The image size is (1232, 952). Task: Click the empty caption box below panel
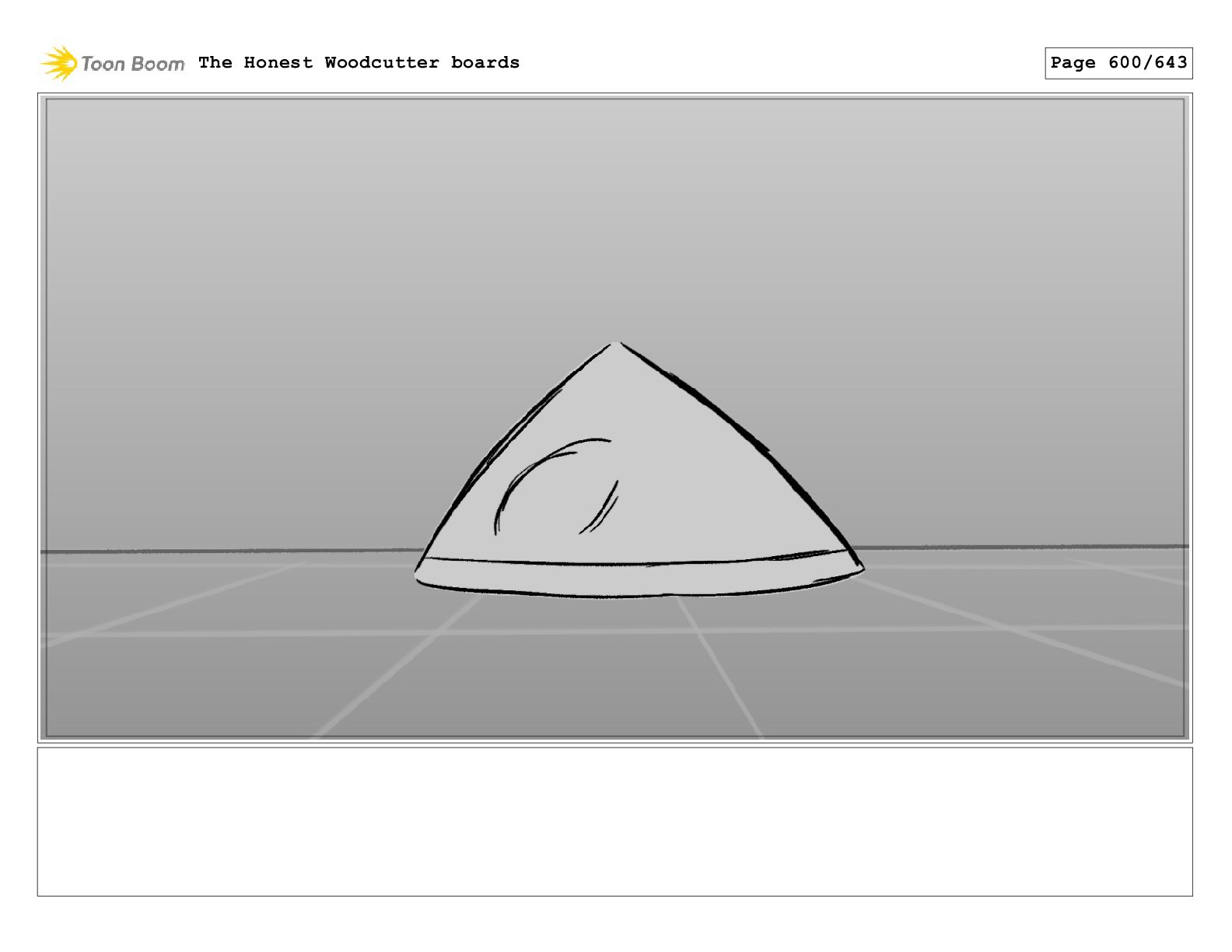[x=614, y=822]
